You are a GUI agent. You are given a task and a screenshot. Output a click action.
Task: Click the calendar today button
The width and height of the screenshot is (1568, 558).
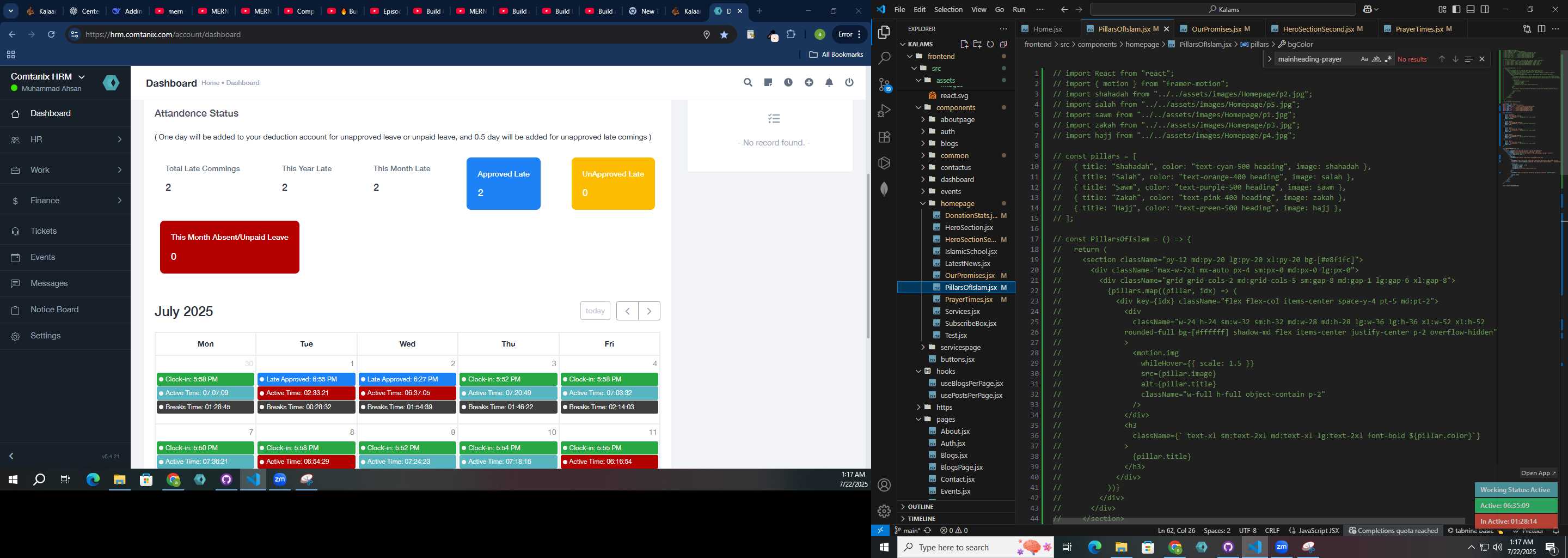point(595,311)
